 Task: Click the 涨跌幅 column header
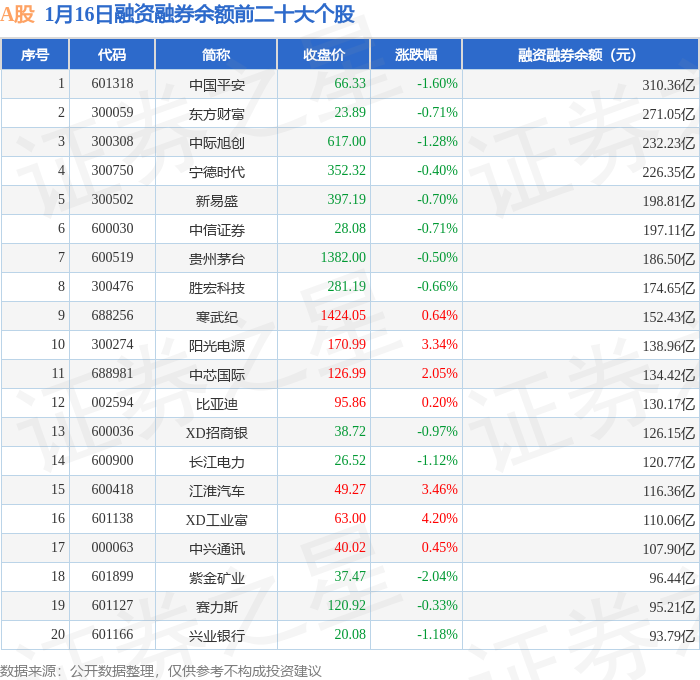pos(416,54)
